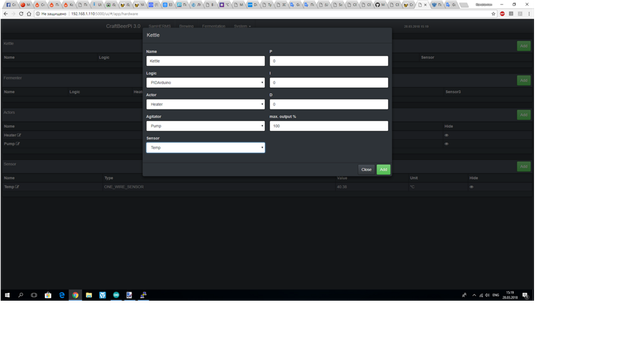
Task: Toggle the Hide eye for Pump actor
Action: click(x=447, y=144)
